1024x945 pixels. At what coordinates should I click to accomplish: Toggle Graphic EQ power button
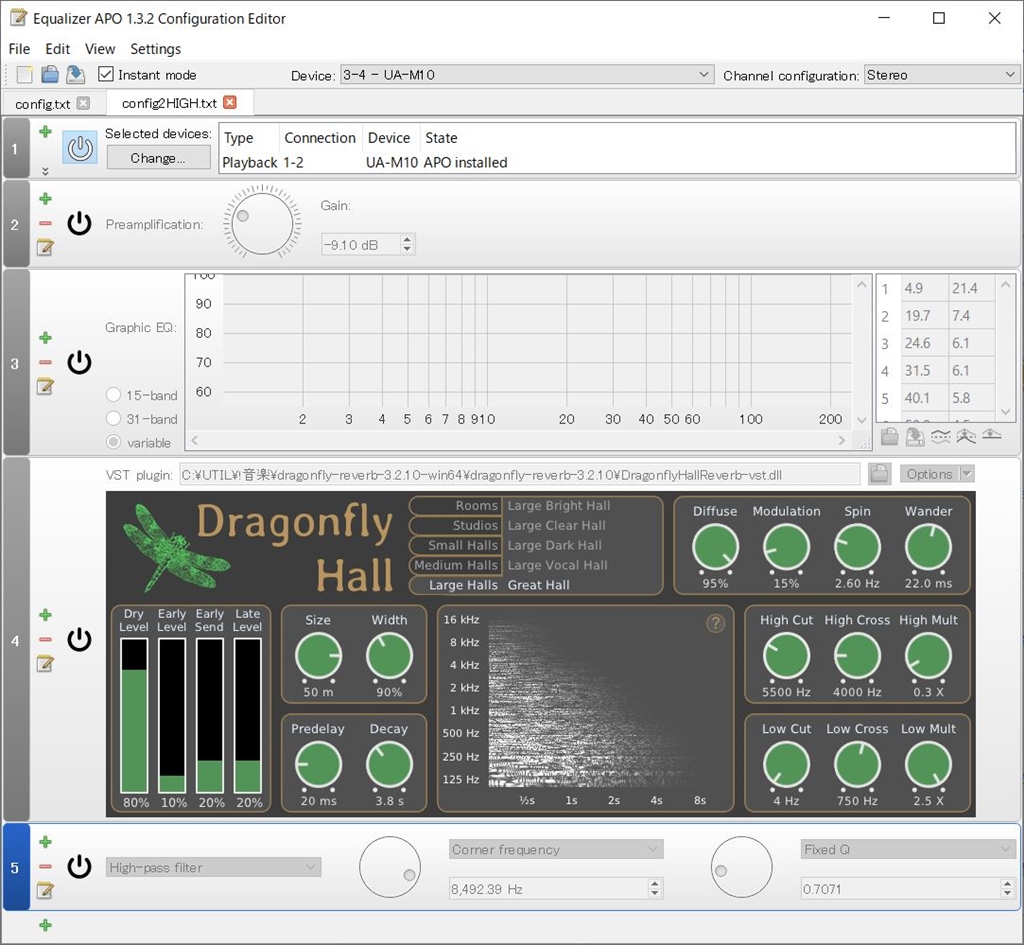tap(80, 362)
